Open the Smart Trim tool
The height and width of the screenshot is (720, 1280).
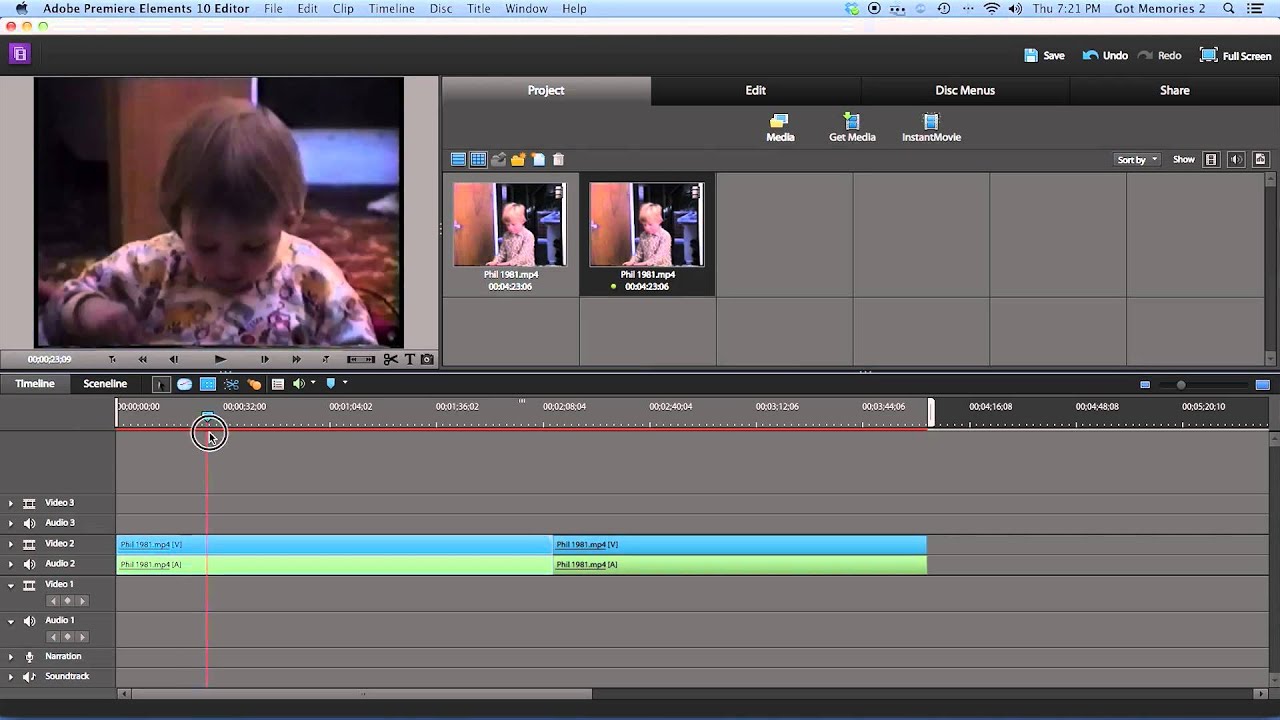(231, 384)
